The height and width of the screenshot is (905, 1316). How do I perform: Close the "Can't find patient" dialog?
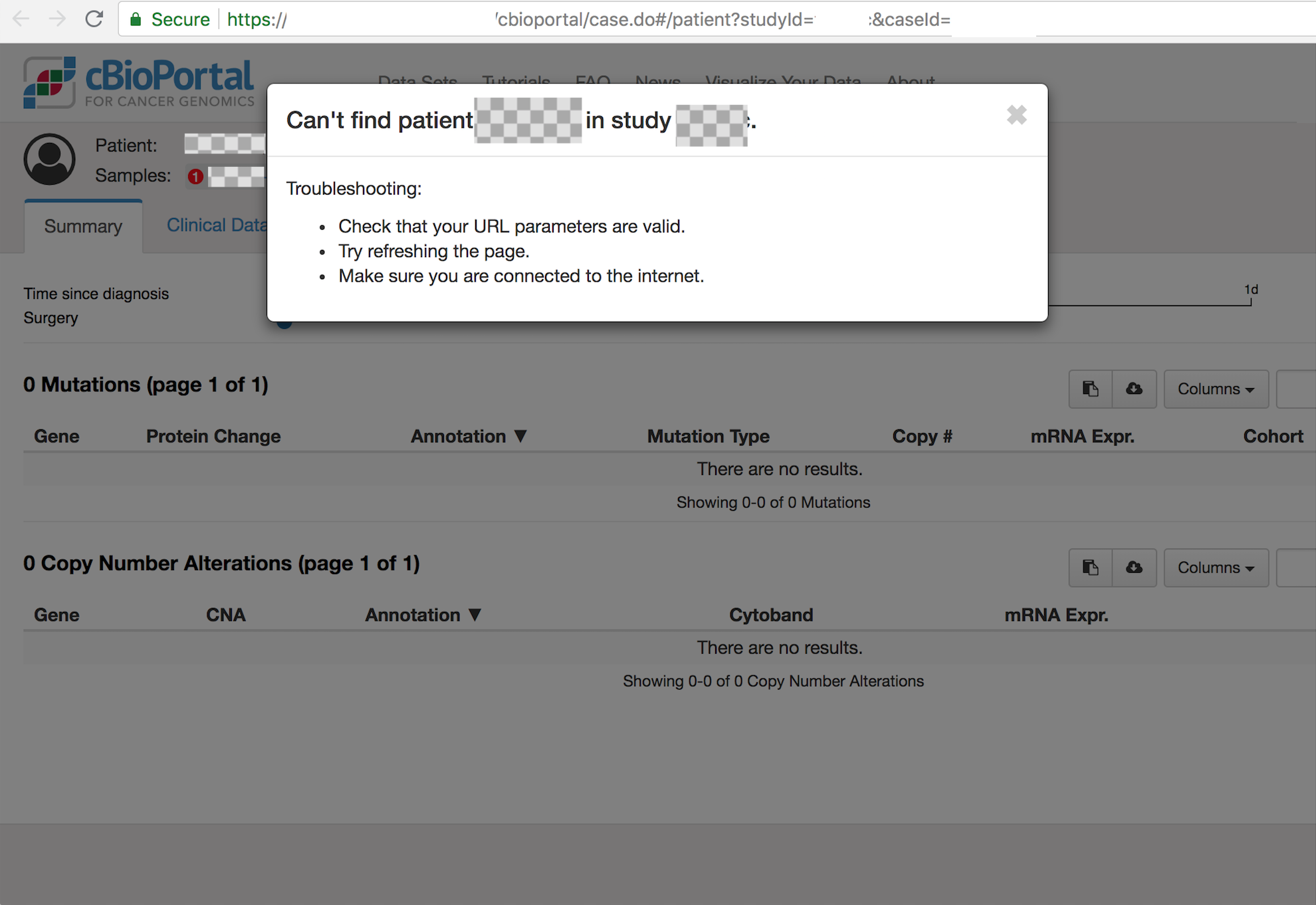pyautogui.click(x=1016, y=115)
